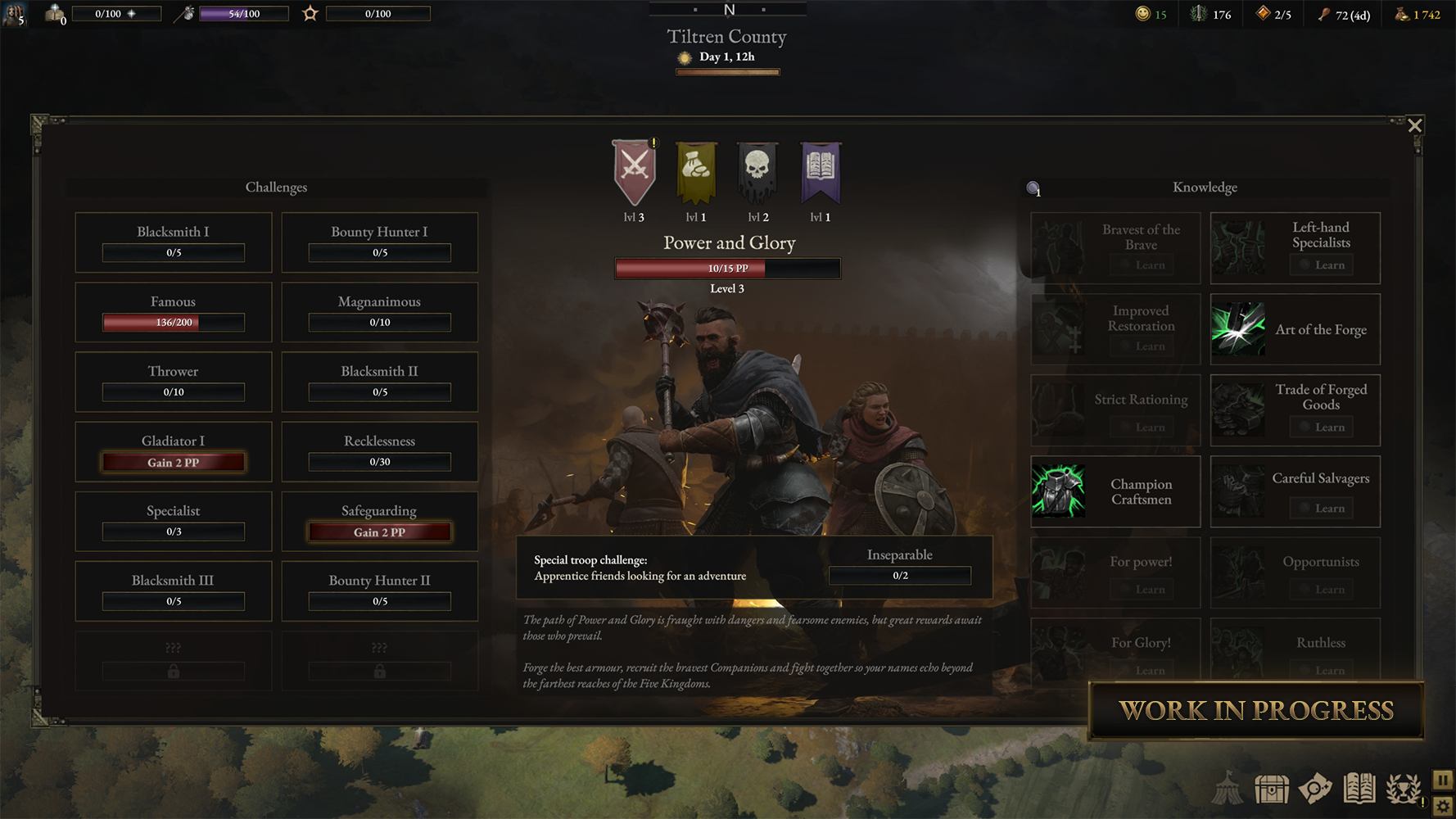Click the Power and Glory 10/15 PP bar
Image resolution: width=1456 pixels, height=819 pixels.
pyautogui.click(x=728, y=269)
